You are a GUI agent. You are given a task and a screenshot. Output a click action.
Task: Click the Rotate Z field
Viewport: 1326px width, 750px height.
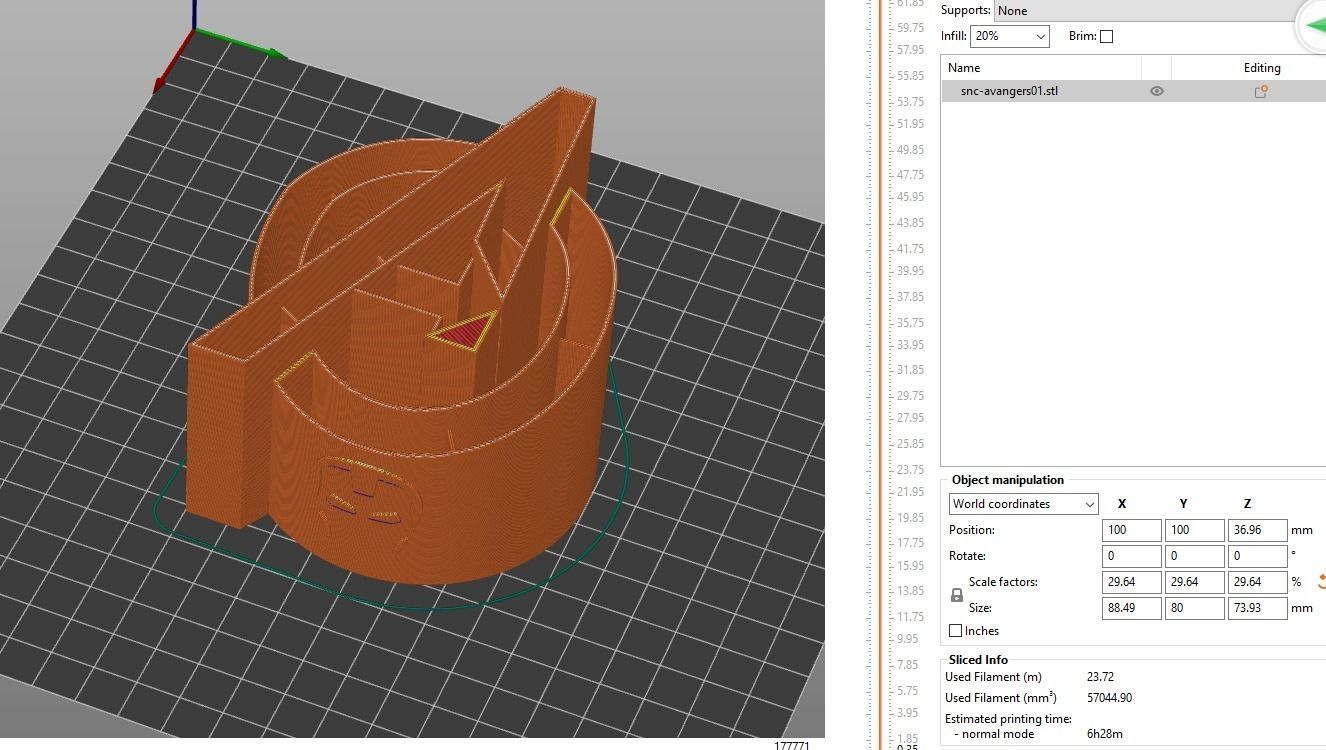click(x=1257, y=556)
